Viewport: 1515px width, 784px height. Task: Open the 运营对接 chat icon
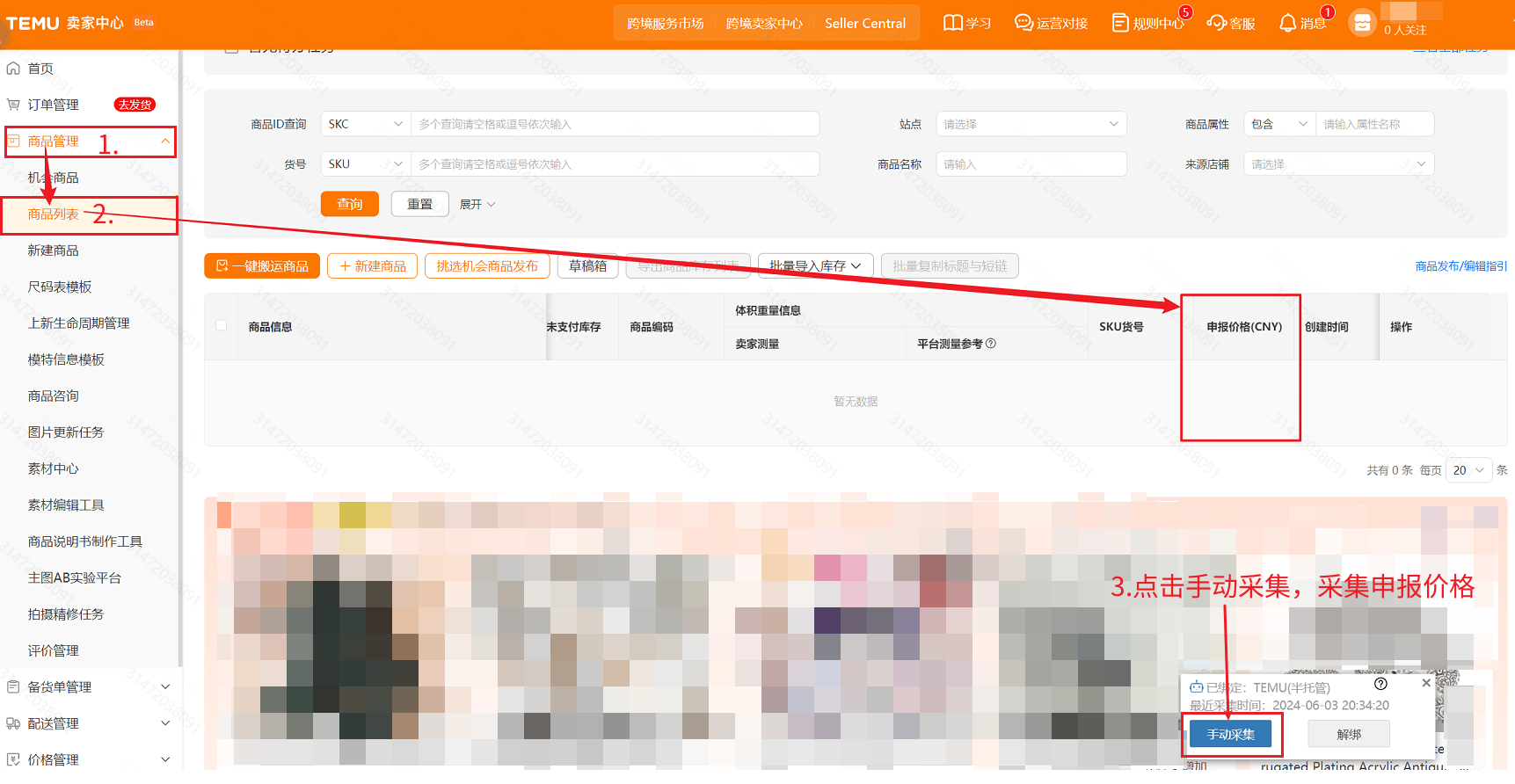click(x=1023, y=23)
